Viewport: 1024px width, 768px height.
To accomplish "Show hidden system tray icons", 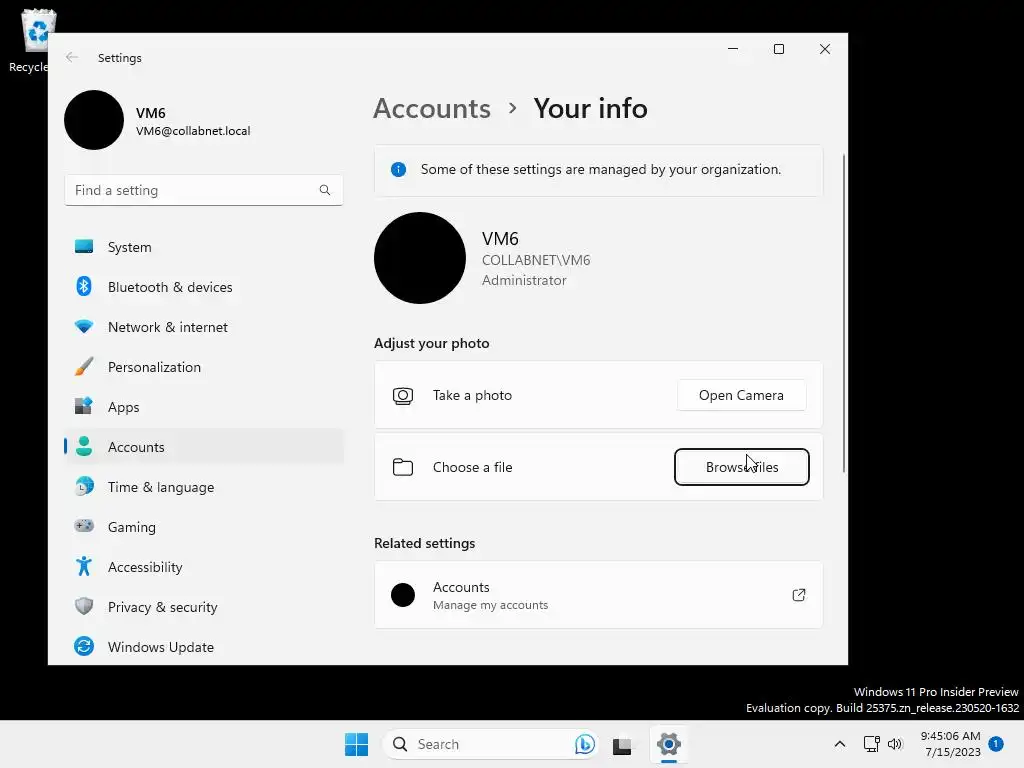I will point(840,744).
